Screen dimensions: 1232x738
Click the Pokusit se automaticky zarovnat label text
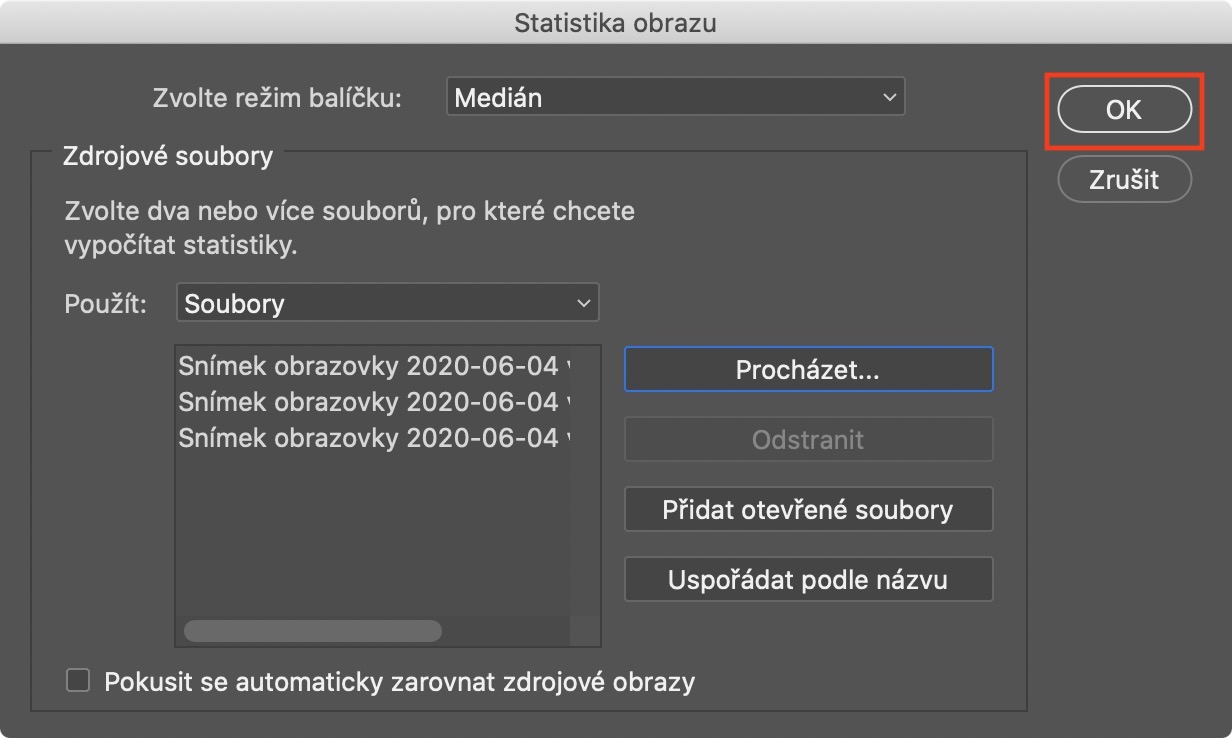tap(399, 683)
